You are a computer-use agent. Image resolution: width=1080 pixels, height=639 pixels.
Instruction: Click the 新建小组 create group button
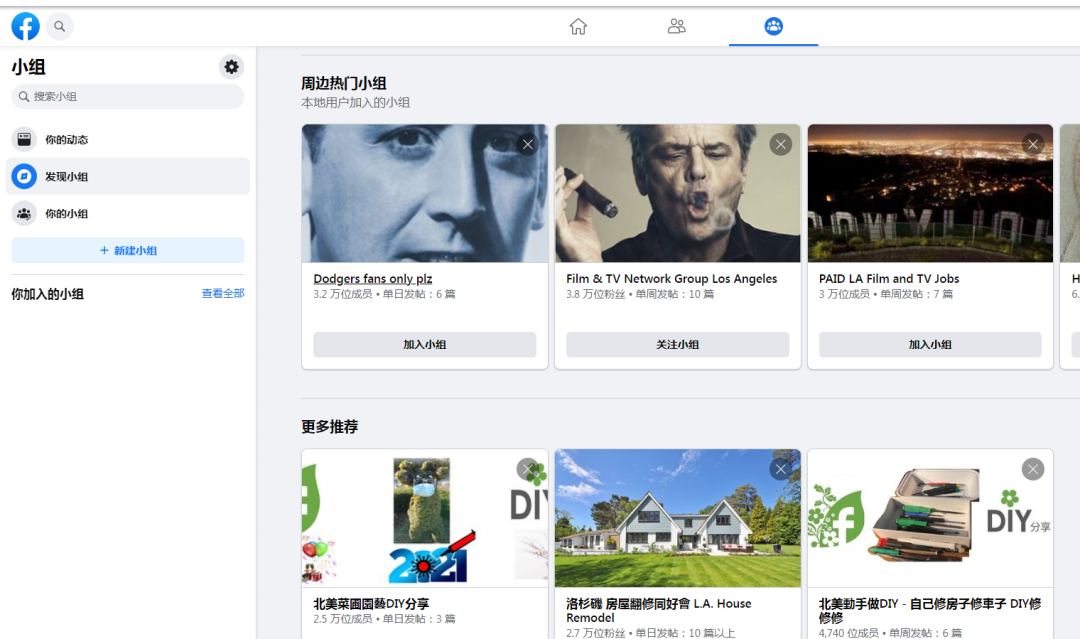click(x=127, y=250)
